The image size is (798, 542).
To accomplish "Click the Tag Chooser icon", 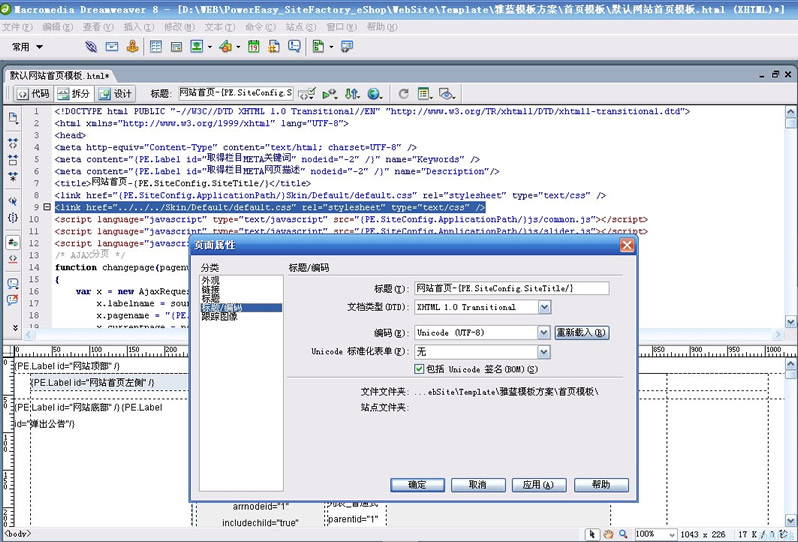I will [x=347, y=47].
